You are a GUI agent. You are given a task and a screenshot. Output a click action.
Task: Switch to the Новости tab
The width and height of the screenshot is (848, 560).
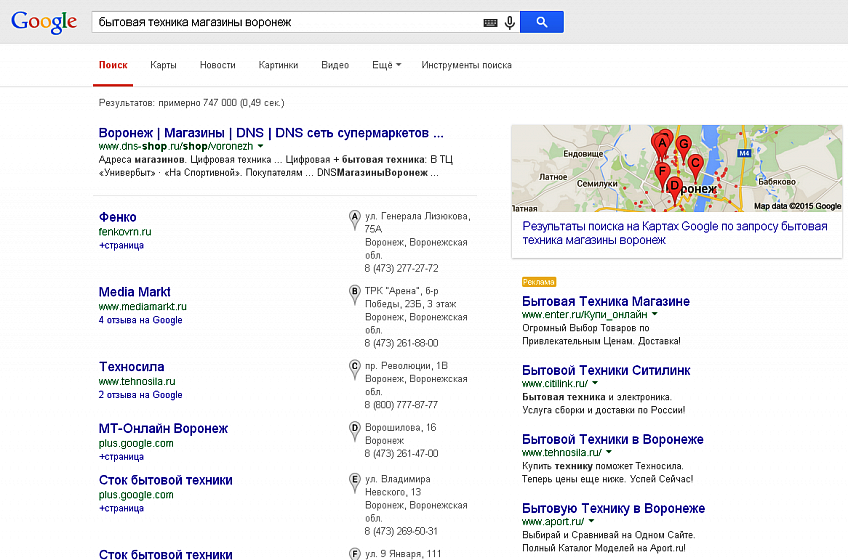[217, 65]
